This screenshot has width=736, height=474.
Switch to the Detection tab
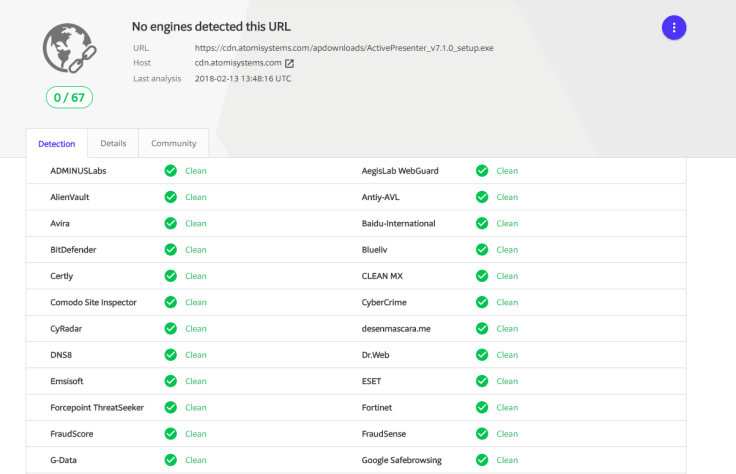(57, 144)
